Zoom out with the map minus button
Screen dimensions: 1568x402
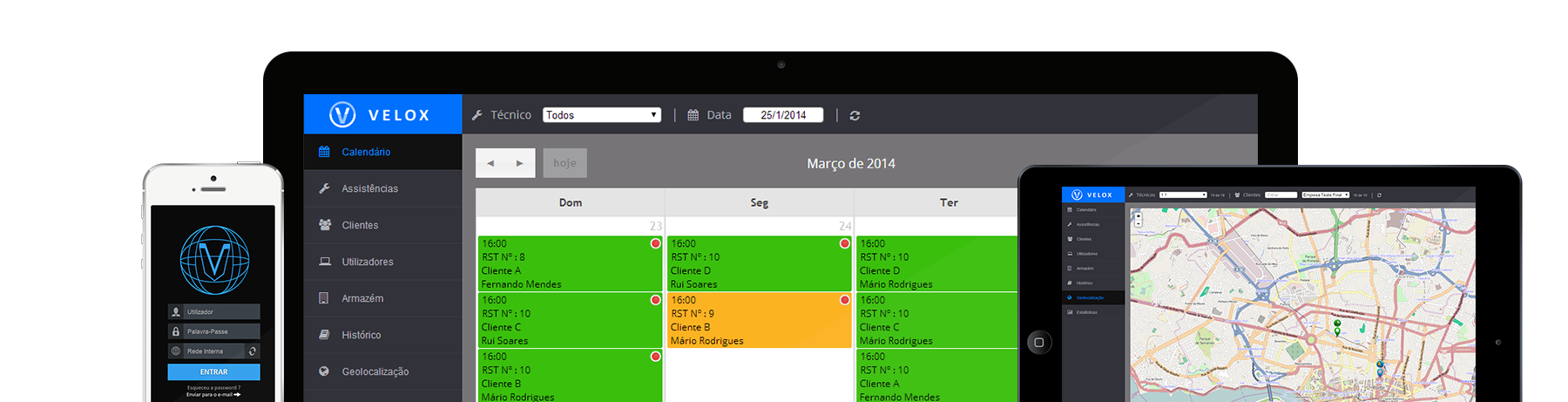pos(1139,223)
